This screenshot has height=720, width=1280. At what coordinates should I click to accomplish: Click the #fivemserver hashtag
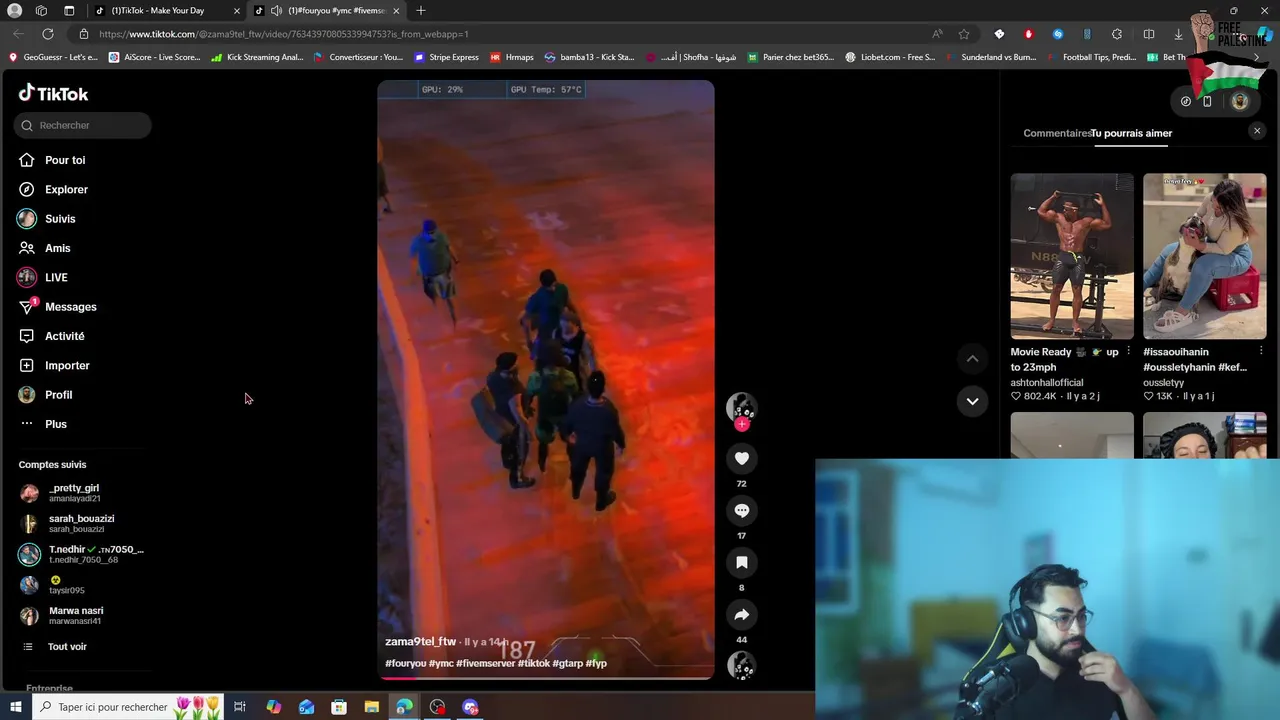pos(486,663)
